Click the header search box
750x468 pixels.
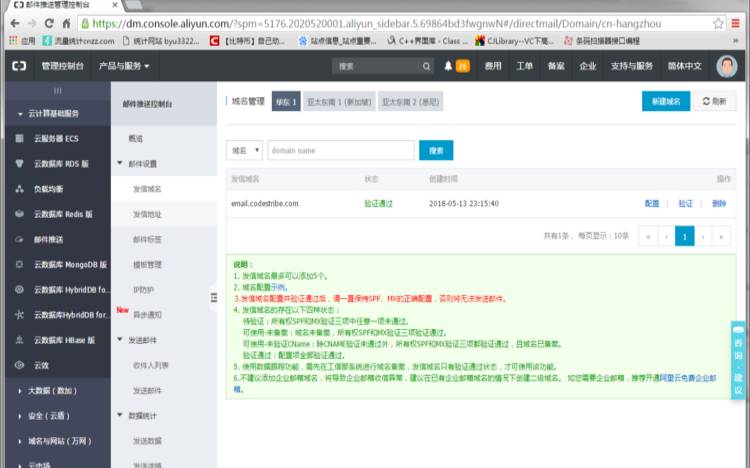[376, 67]
